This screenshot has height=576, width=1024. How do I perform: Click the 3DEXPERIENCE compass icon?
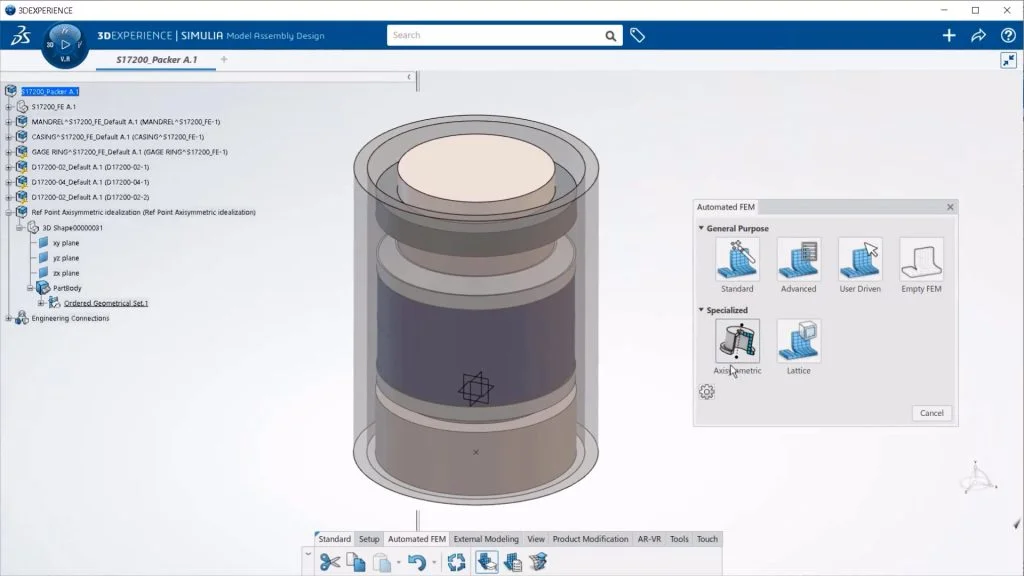tap(64, 43)
